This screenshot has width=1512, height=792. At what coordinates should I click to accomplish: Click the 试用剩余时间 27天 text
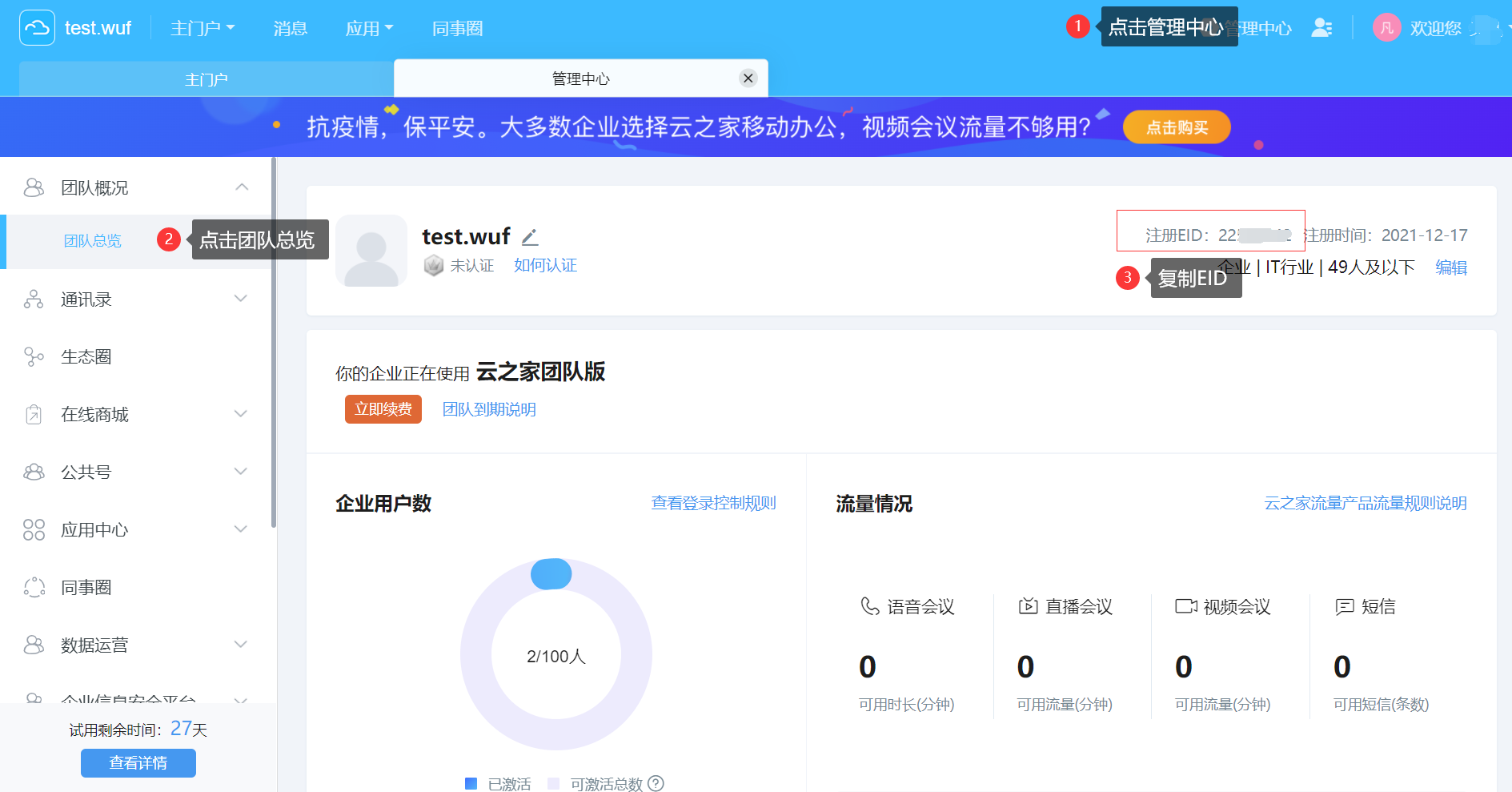click(x=138, y=729)
